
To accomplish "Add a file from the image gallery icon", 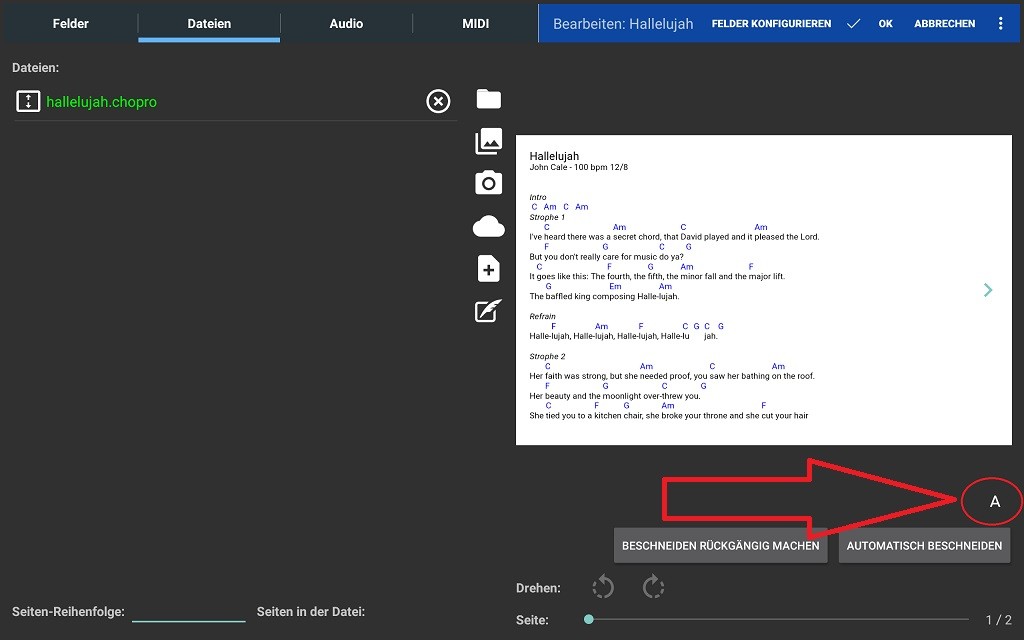I will click(488, 141).
